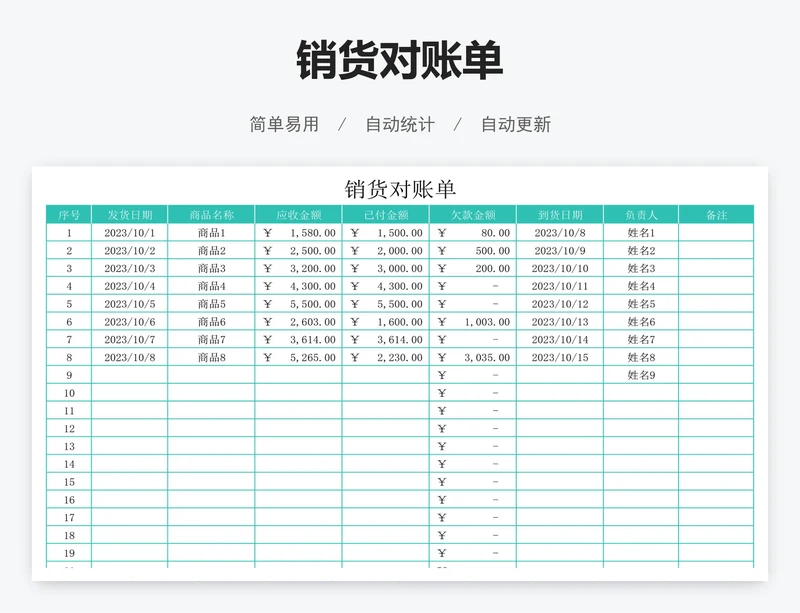The width and height of the screenshot is (800, 613).
Task: Select arrival date 2023/10/10
Action: point(560,268)
